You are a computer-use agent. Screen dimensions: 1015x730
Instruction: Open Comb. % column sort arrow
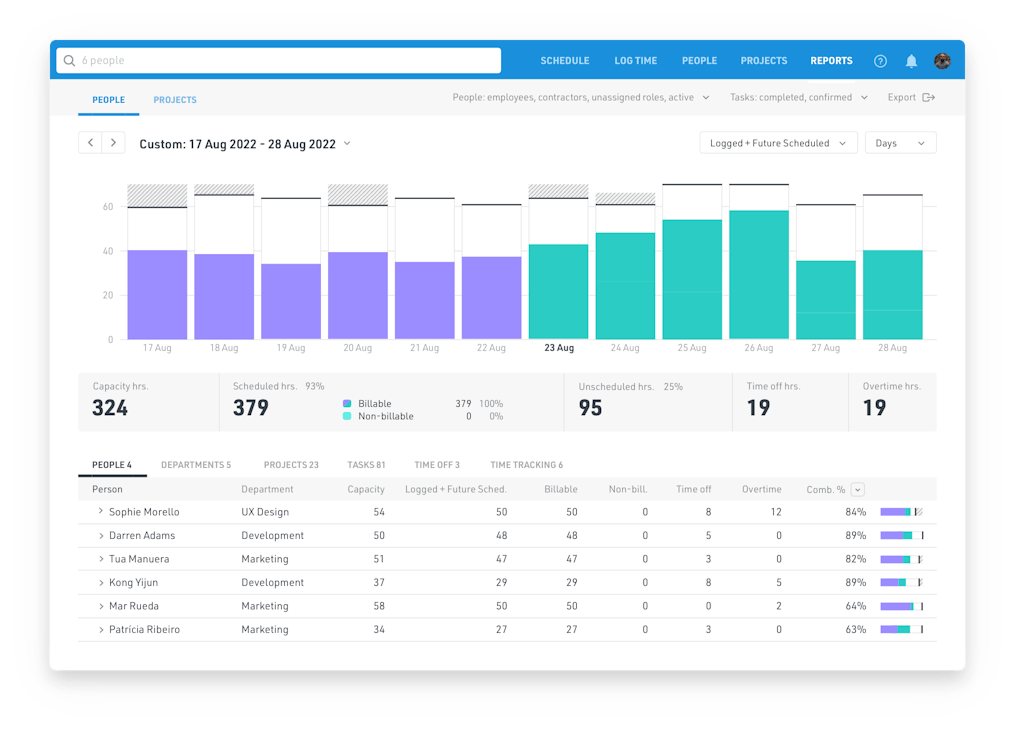coord(857,490)
